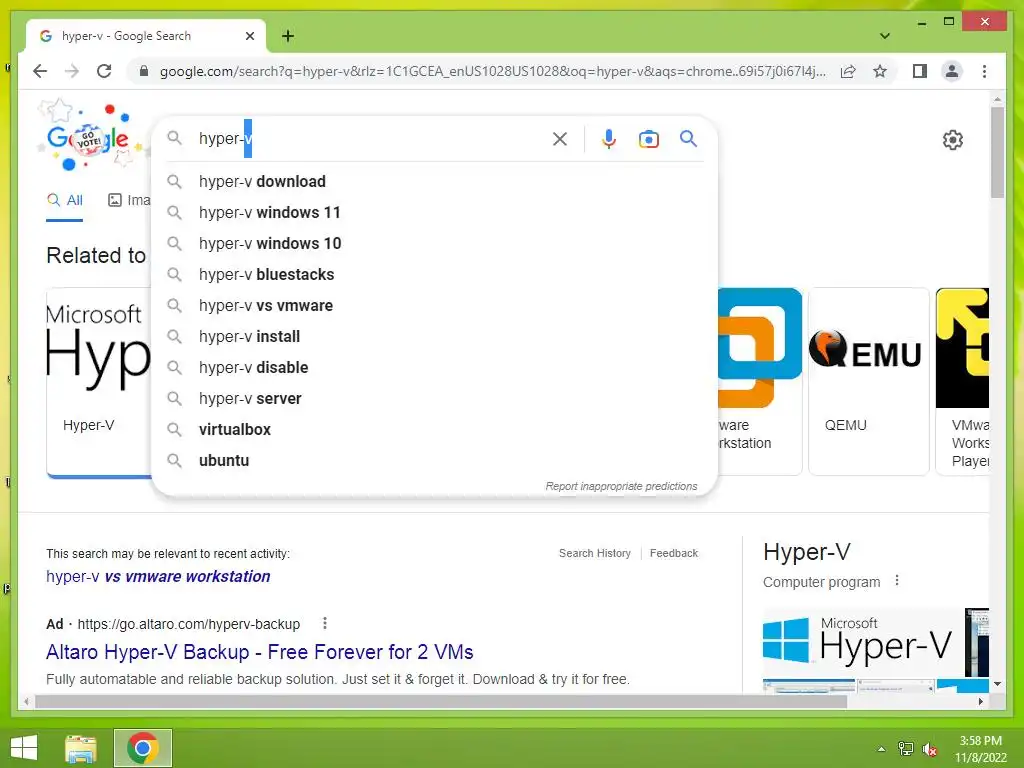Image resolution: width=1024 pixels, height=768 pixels.
Task: Open File Explorer from taskbar
Action: (x=80, y=748)
